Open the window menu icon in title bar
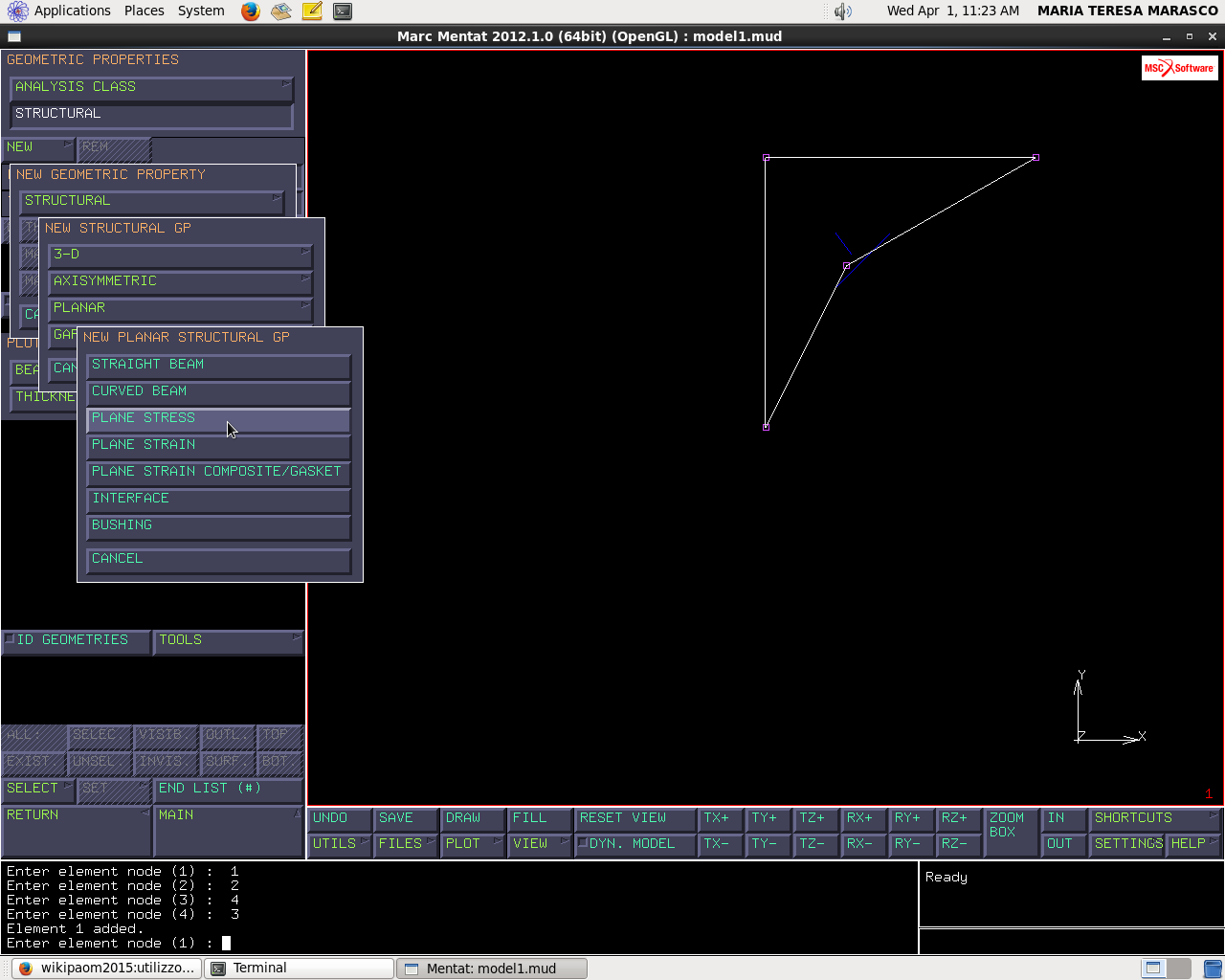The height and width of the screenshot is (980, 1225). click(14, 36)
